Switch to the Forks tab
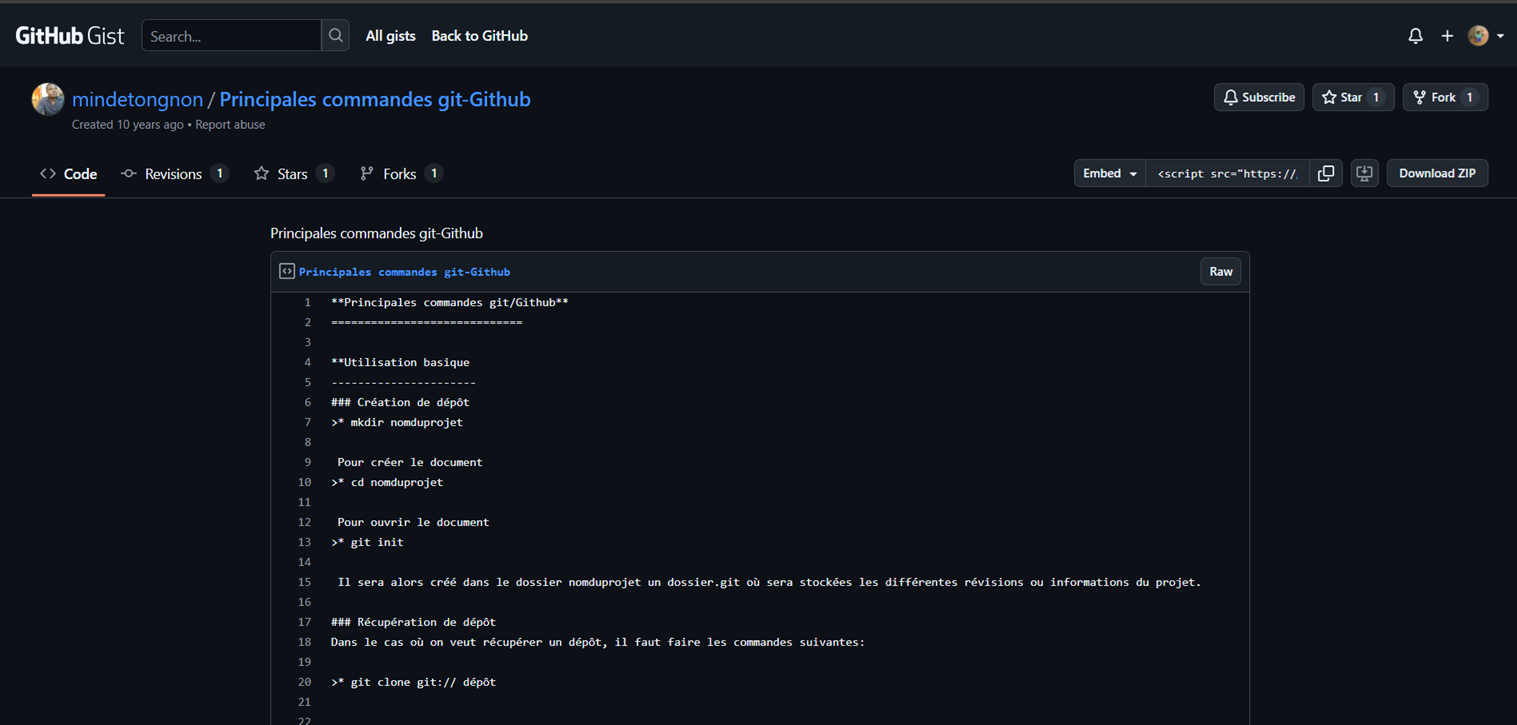This screenshot has height=725, width=1517. click(x=400, y=174)
